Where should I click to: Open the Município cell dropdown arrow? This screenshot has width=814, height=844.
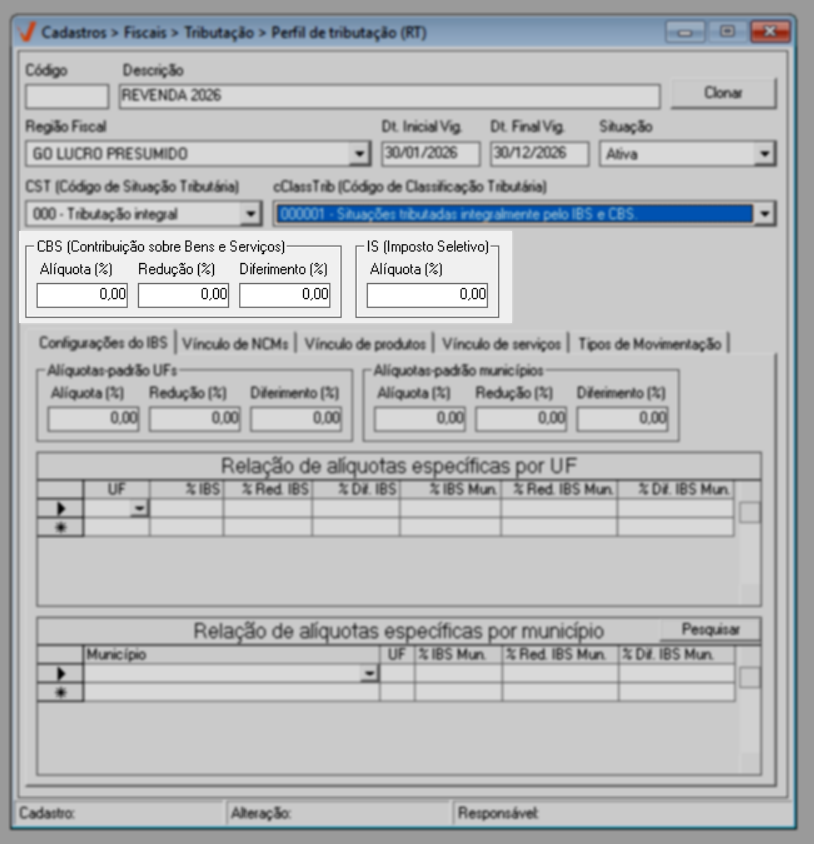point(369,673)
